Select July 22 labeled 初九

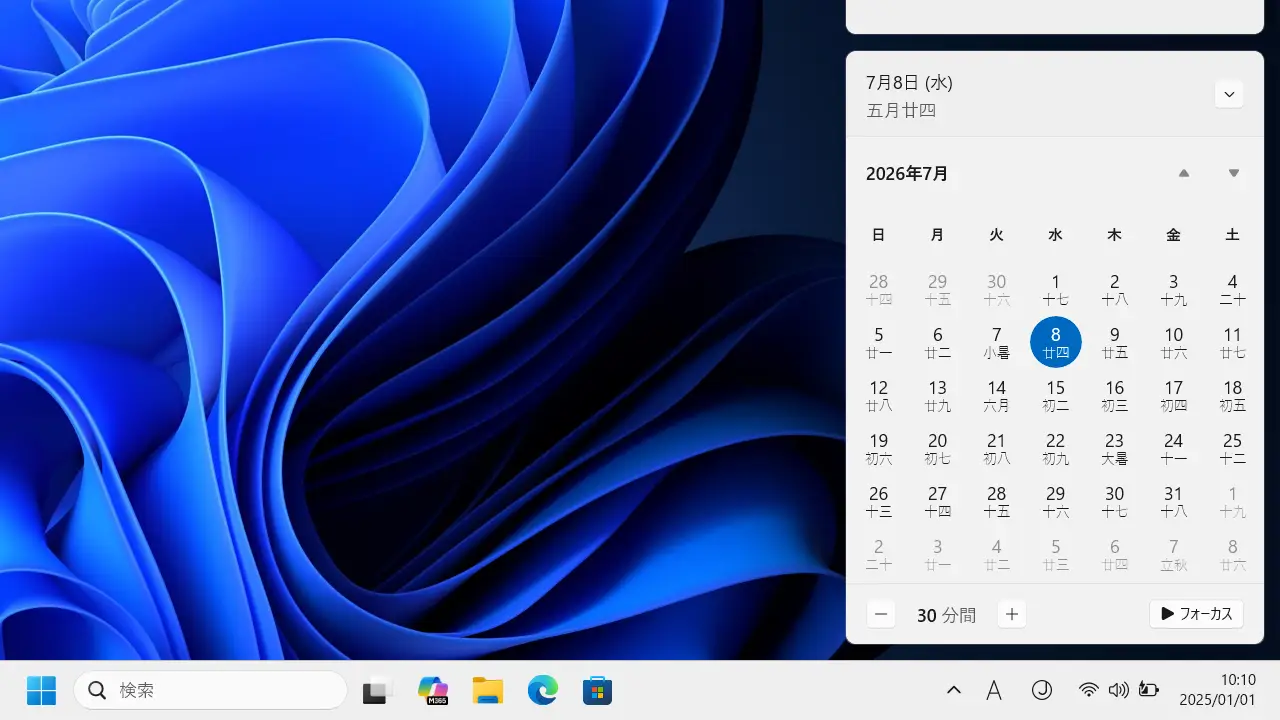coord(1056,448)
